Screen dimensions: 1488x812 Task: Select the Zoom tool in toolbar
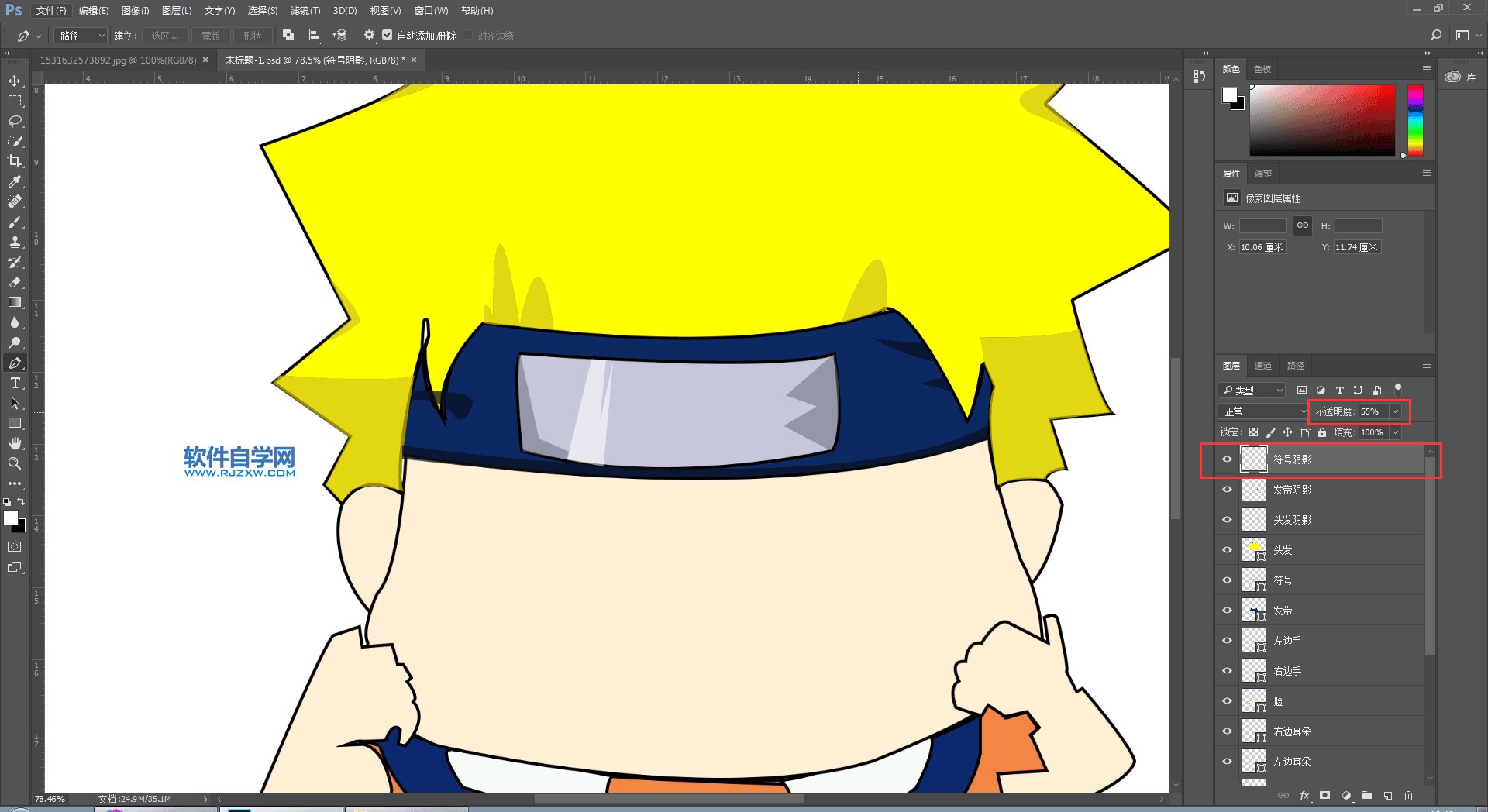coord(15,463)
